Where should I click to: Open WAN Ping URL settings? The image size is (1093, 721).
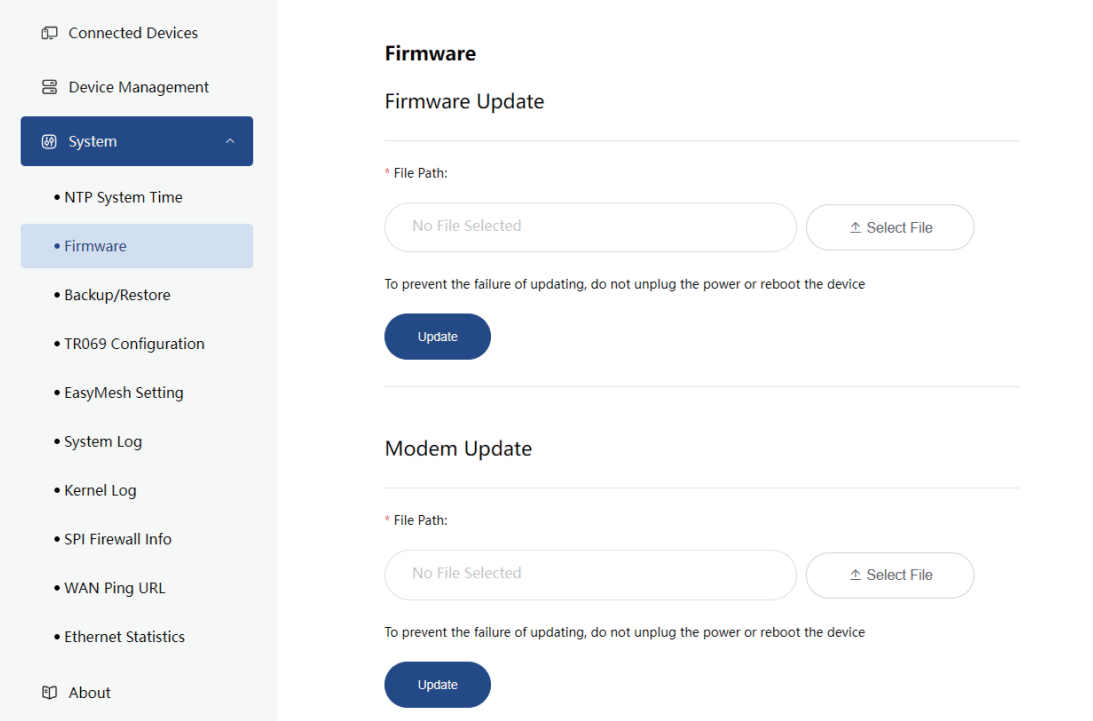[x=115, y=588]
